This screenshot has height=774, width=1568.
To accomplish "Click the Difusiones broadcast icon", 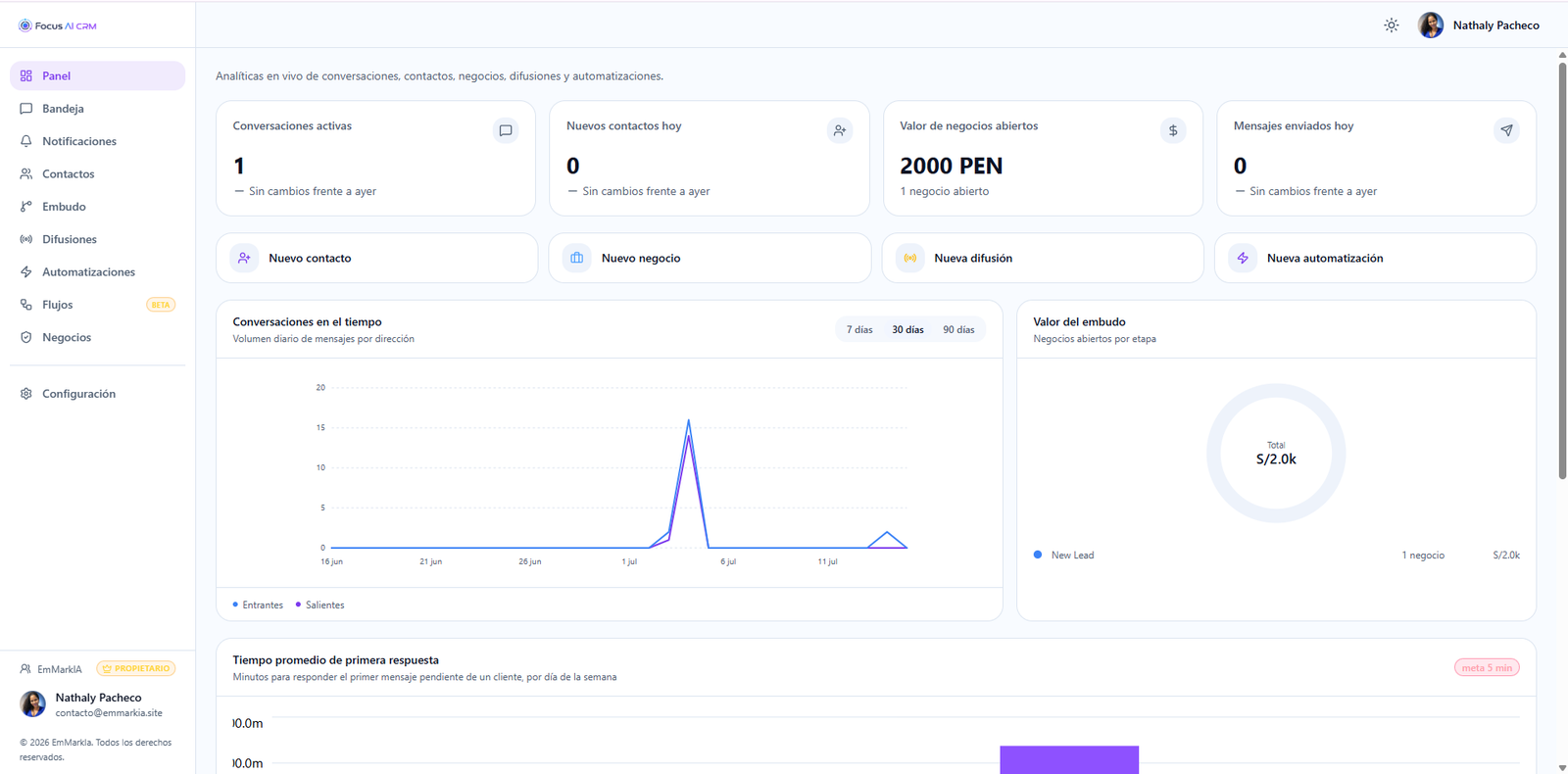I will click(26, 239).
